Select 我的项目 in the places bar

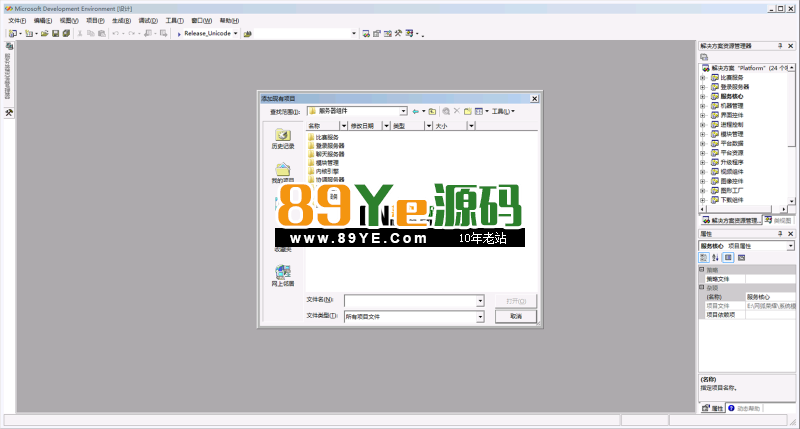(x=283, y=173)
